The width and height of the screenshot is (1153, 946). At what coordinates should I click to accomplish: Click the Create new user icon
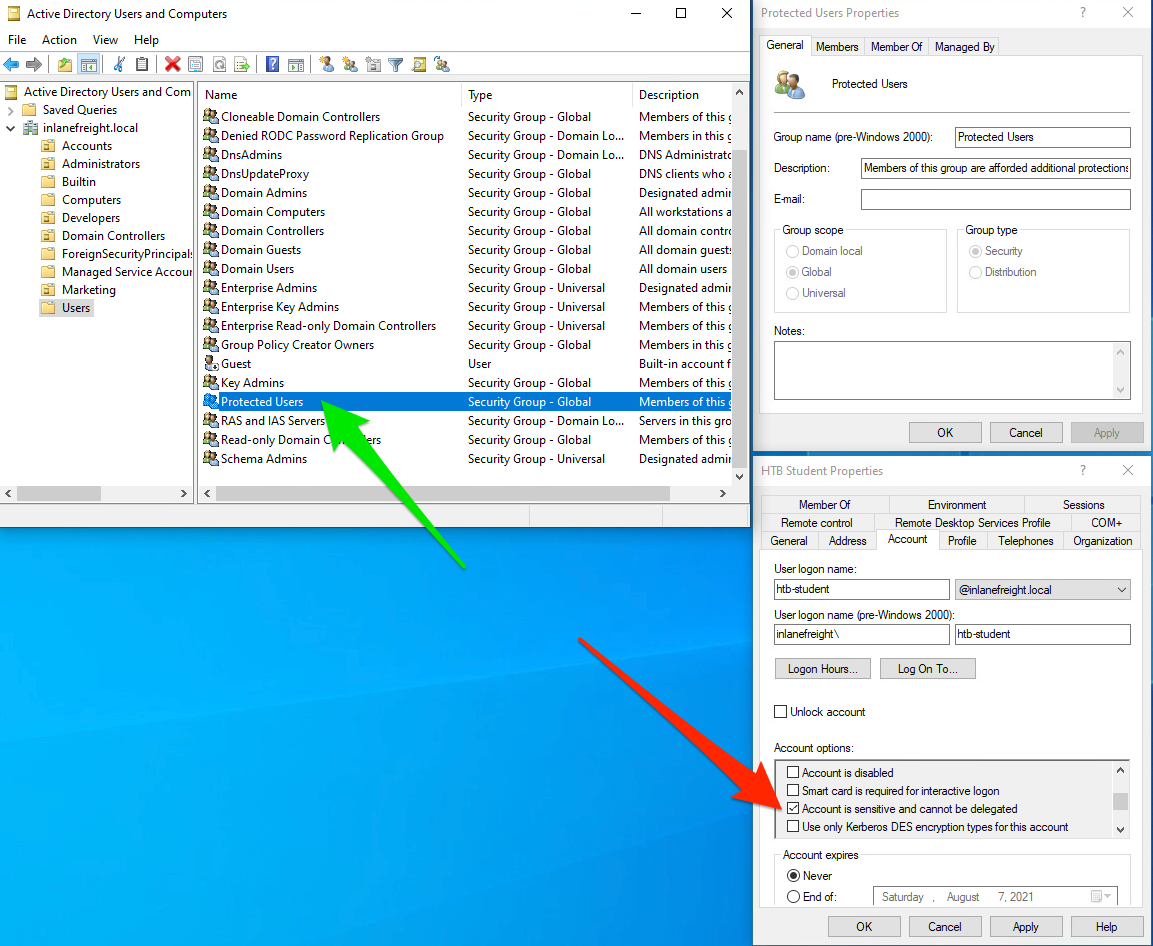[326, 64]
